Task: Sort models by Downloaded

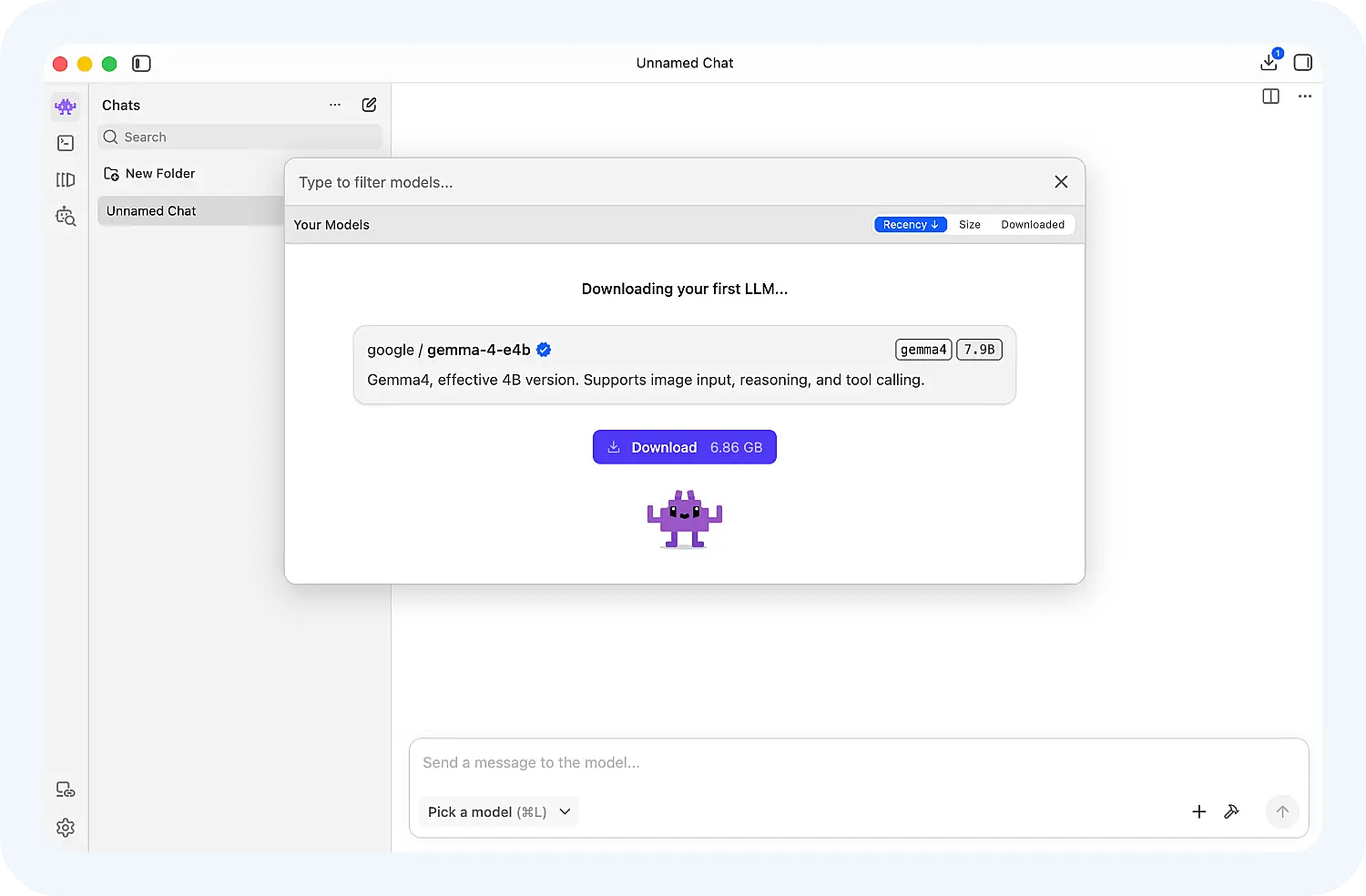Action: pos(1033,225)
